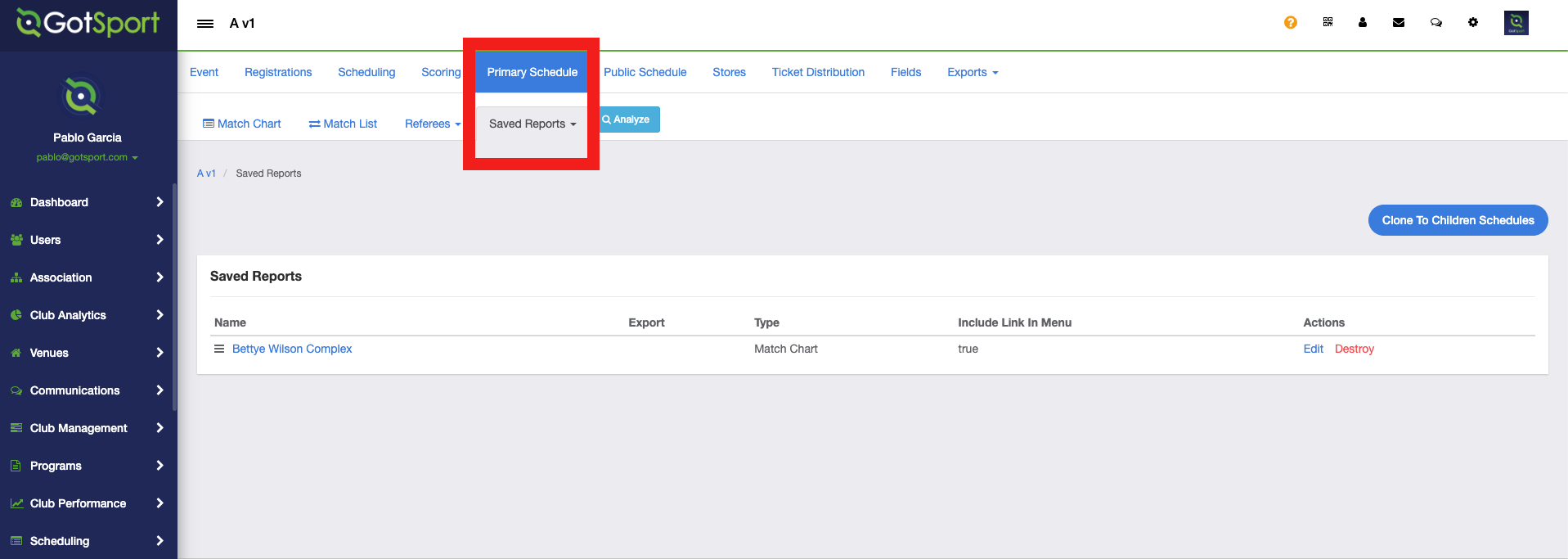
Task: Expand Club Analytics in the sidebar
Action: (87, 315)
